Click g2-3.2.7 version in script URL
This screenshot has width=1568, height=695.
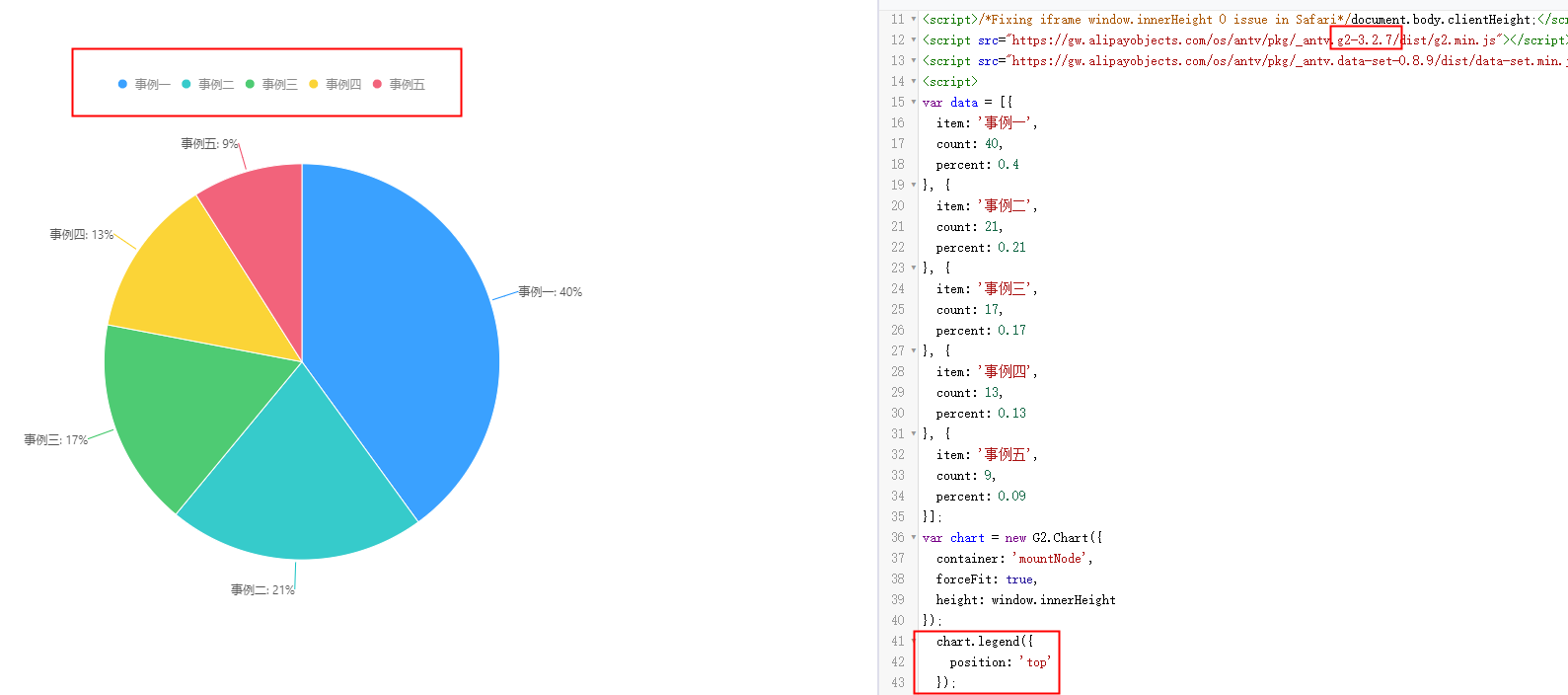pyautogui.click(x=1366, y=40)
